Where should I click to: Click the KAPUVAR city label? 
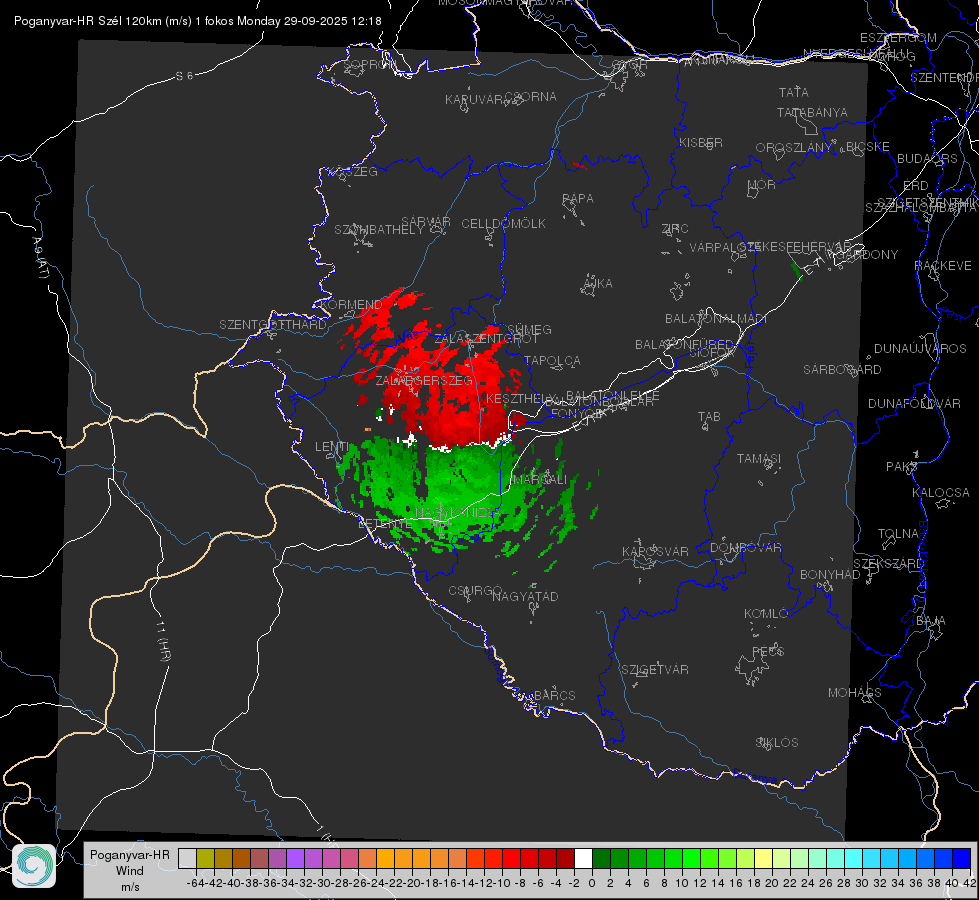coord(474,100)
